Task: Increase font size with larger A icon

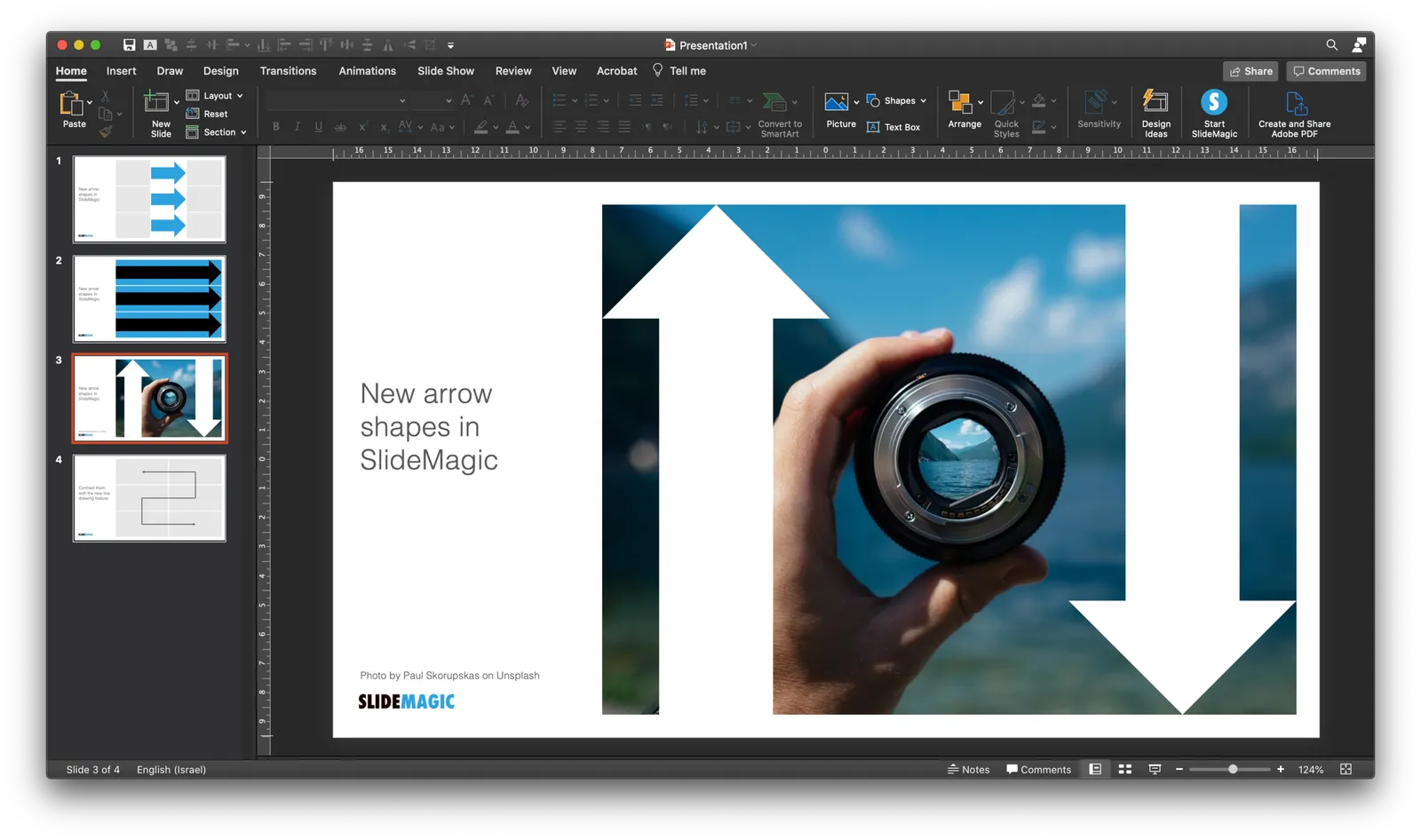Action: coord(466,100)
